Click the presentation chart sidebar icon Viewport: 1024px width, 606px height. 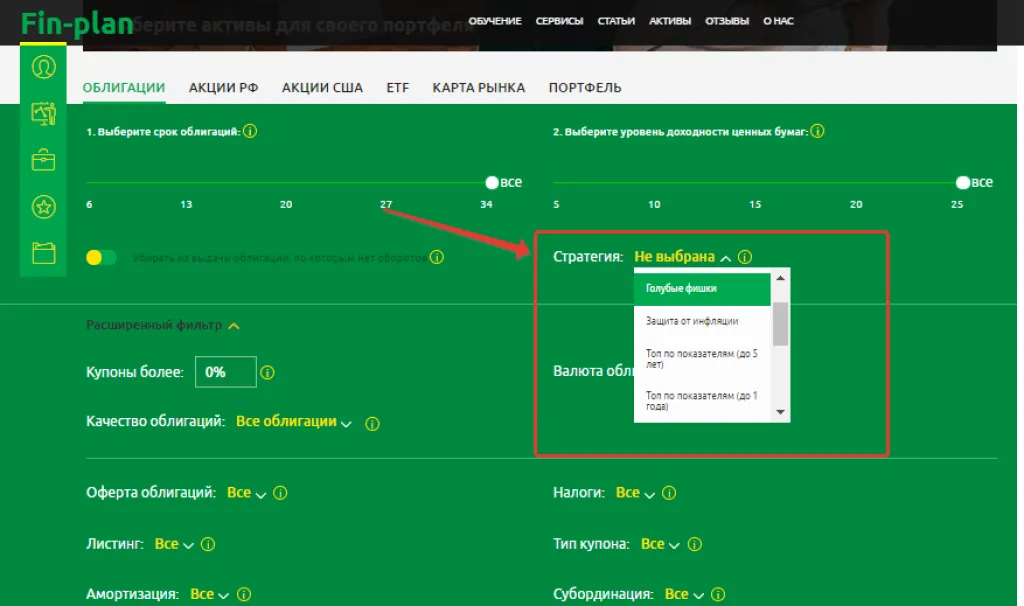43,114
